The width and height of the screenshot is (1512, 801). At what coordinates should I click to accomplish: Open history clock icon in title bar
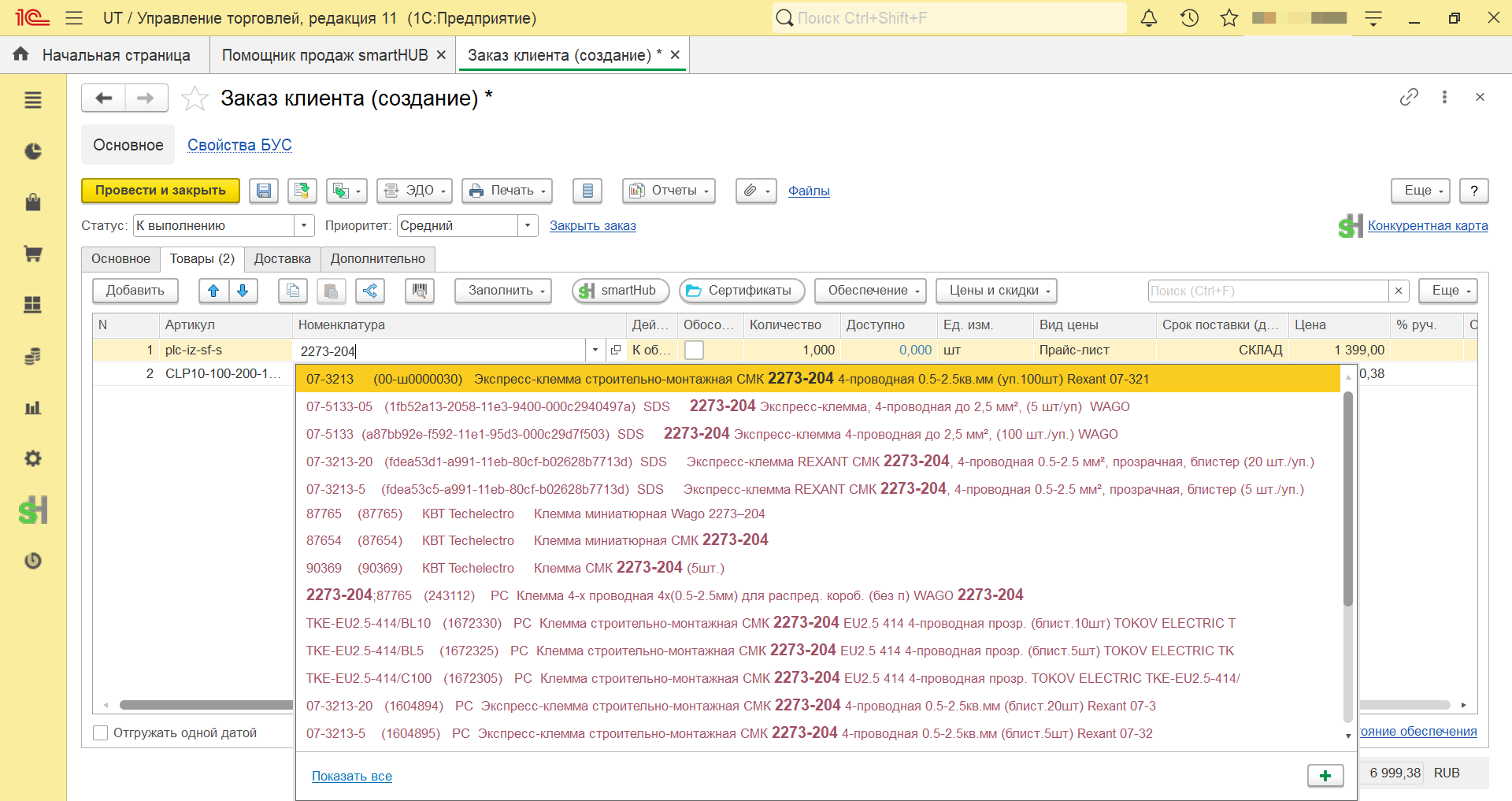pos(1189,17)
